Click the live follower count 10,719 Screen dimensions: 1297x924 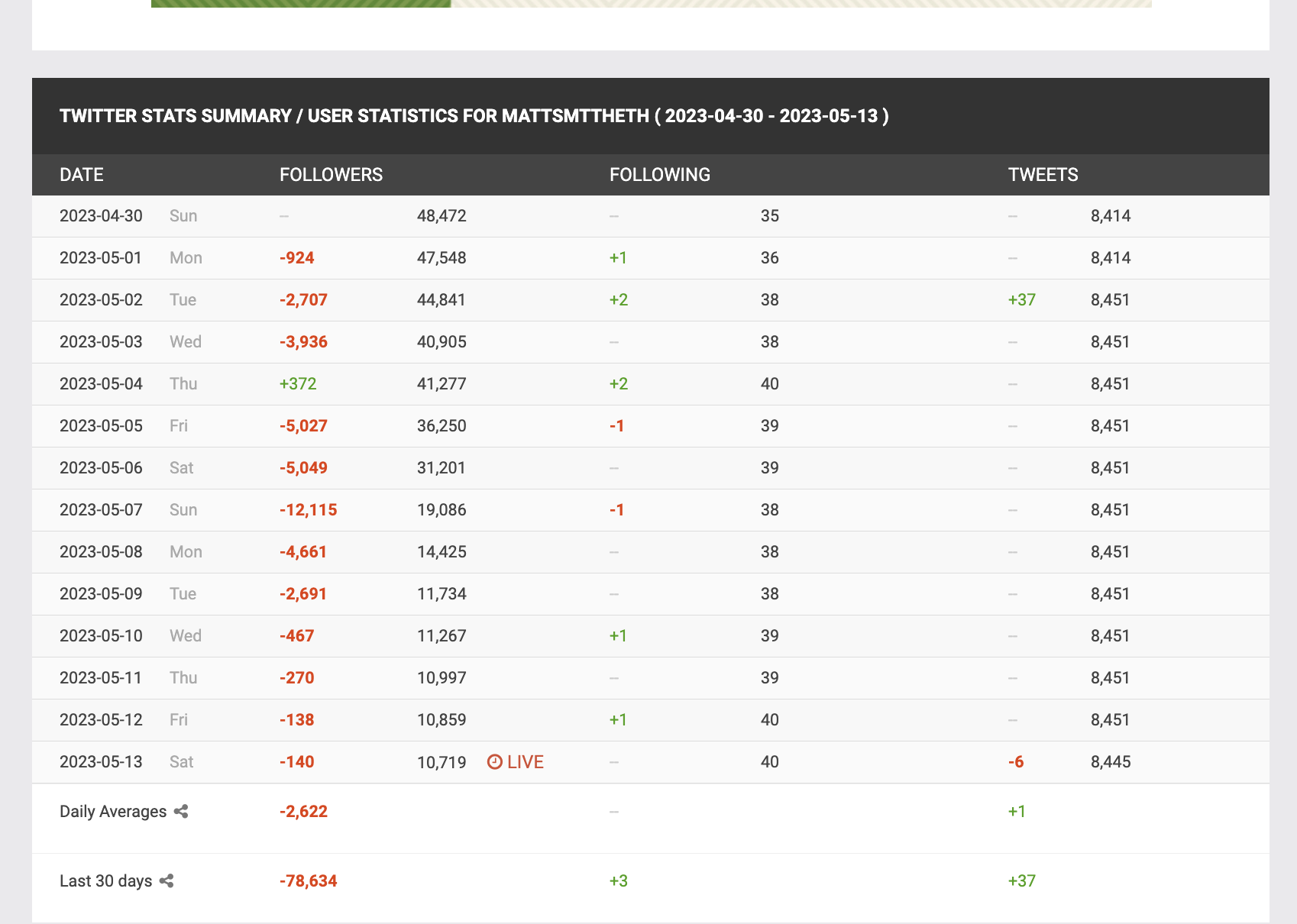(441, 762)
